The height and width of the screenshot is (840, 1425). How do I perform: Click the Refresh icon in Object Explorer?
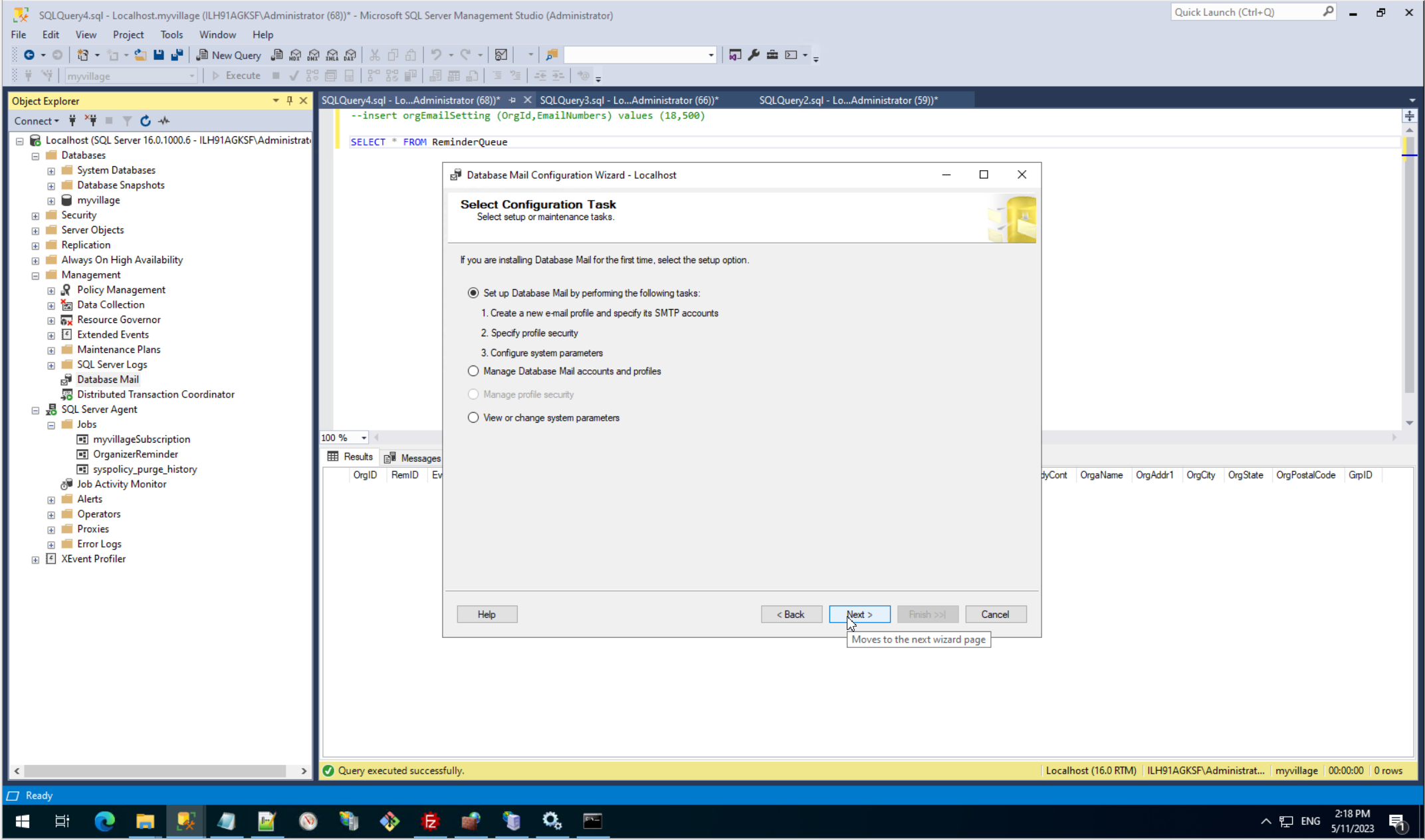[146, 121]
